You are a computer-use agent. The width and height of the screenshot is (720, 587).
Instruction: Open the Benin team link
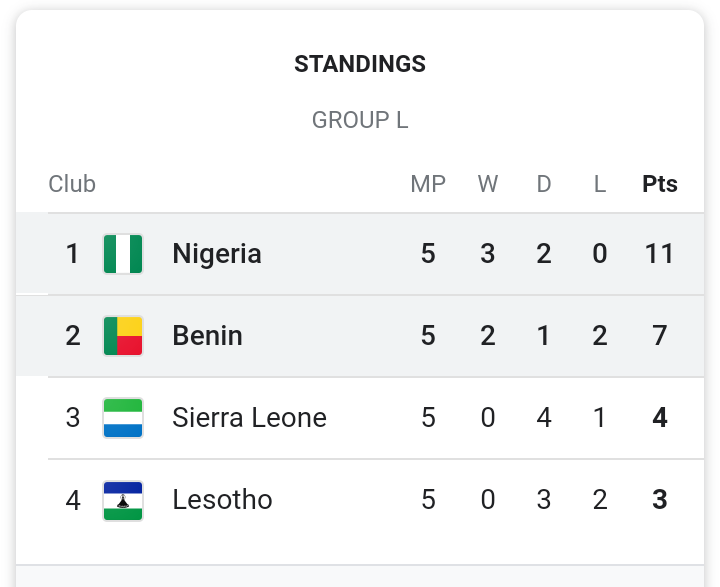(207, 336)
